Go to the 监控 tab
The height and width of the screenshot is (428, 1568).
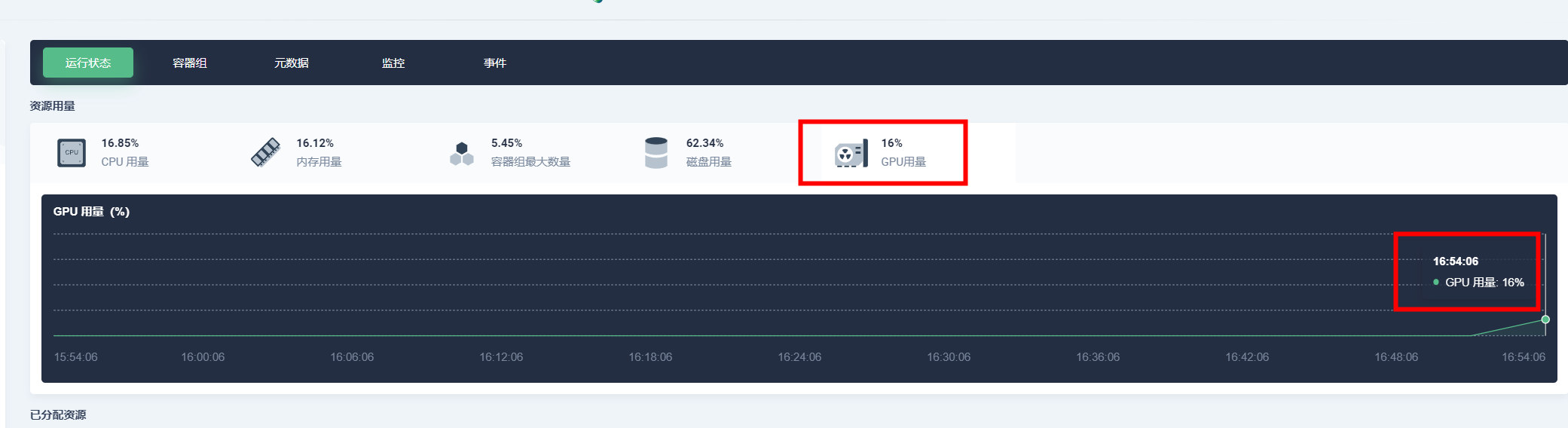tap(393, 63)
